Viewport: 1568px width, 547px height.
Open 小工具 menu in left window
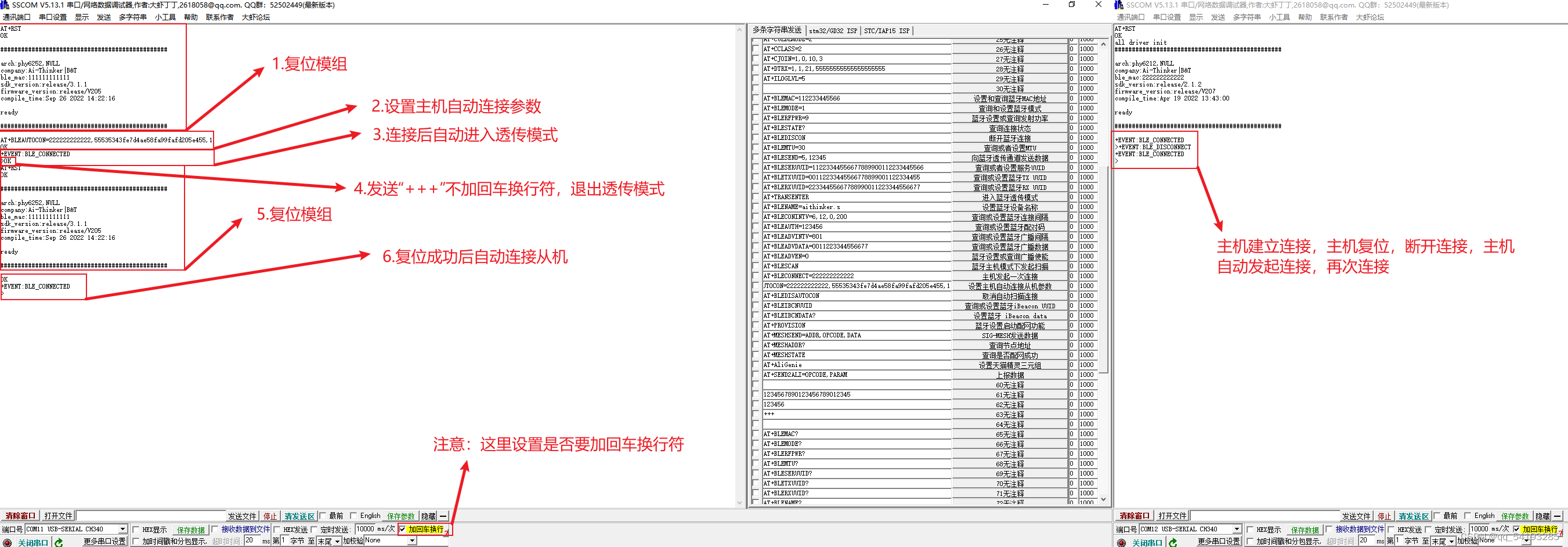pos(165,17)
